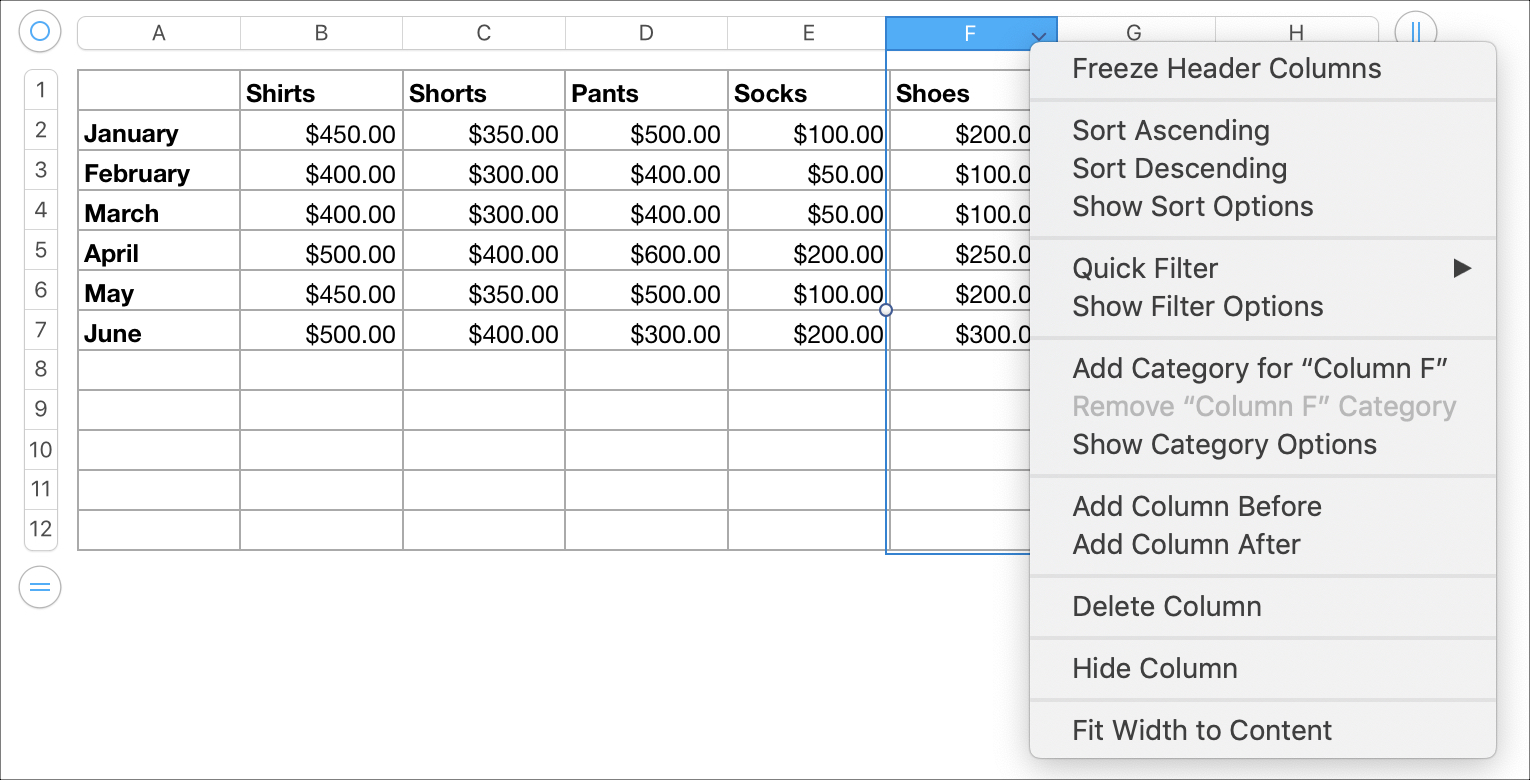Choose Freeze Header Columns
The image size is (1530, 780).
click(1228, 68)
